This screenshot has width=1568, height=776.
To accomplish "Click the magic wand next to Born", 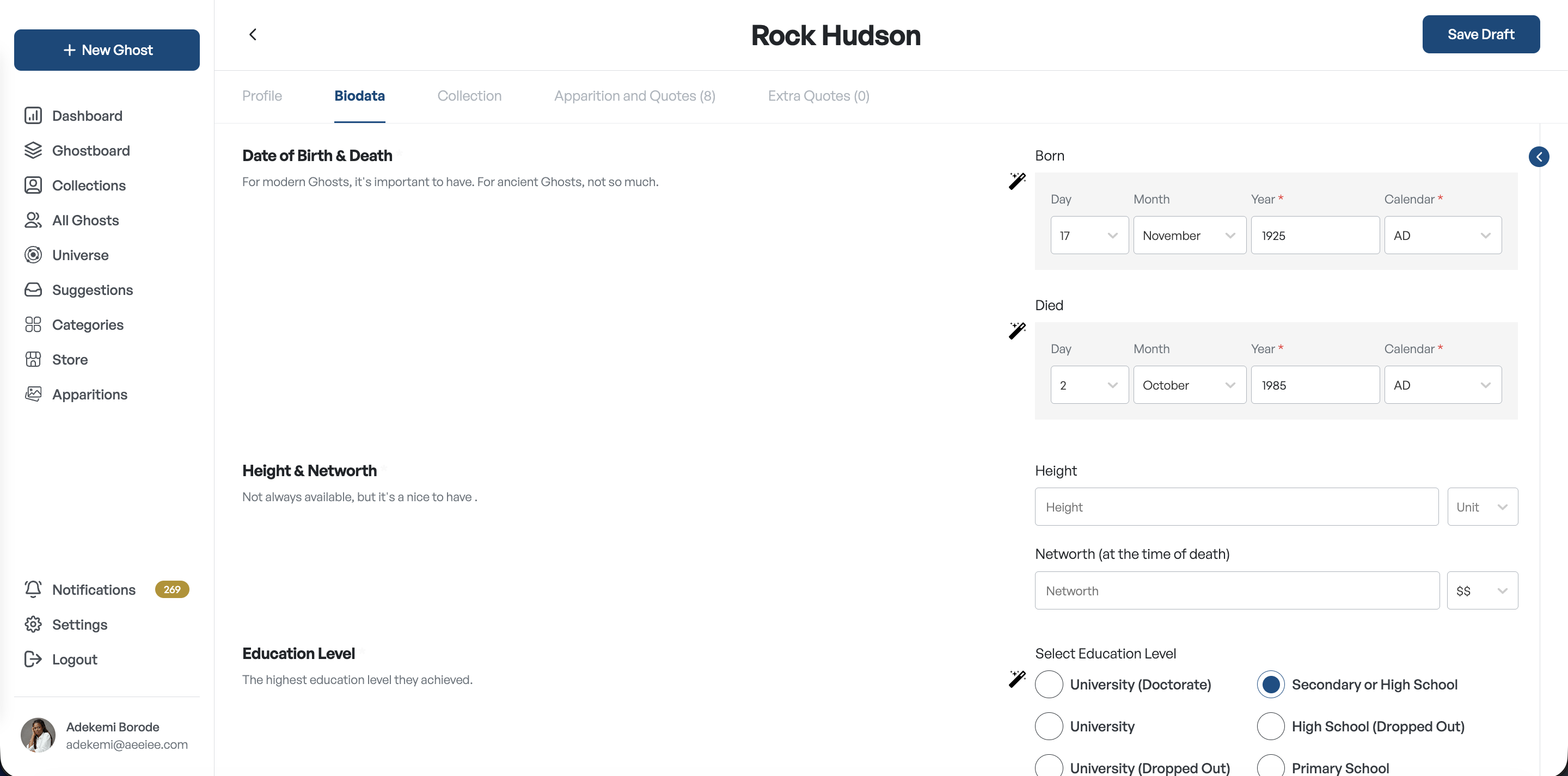I will 1017,181.
